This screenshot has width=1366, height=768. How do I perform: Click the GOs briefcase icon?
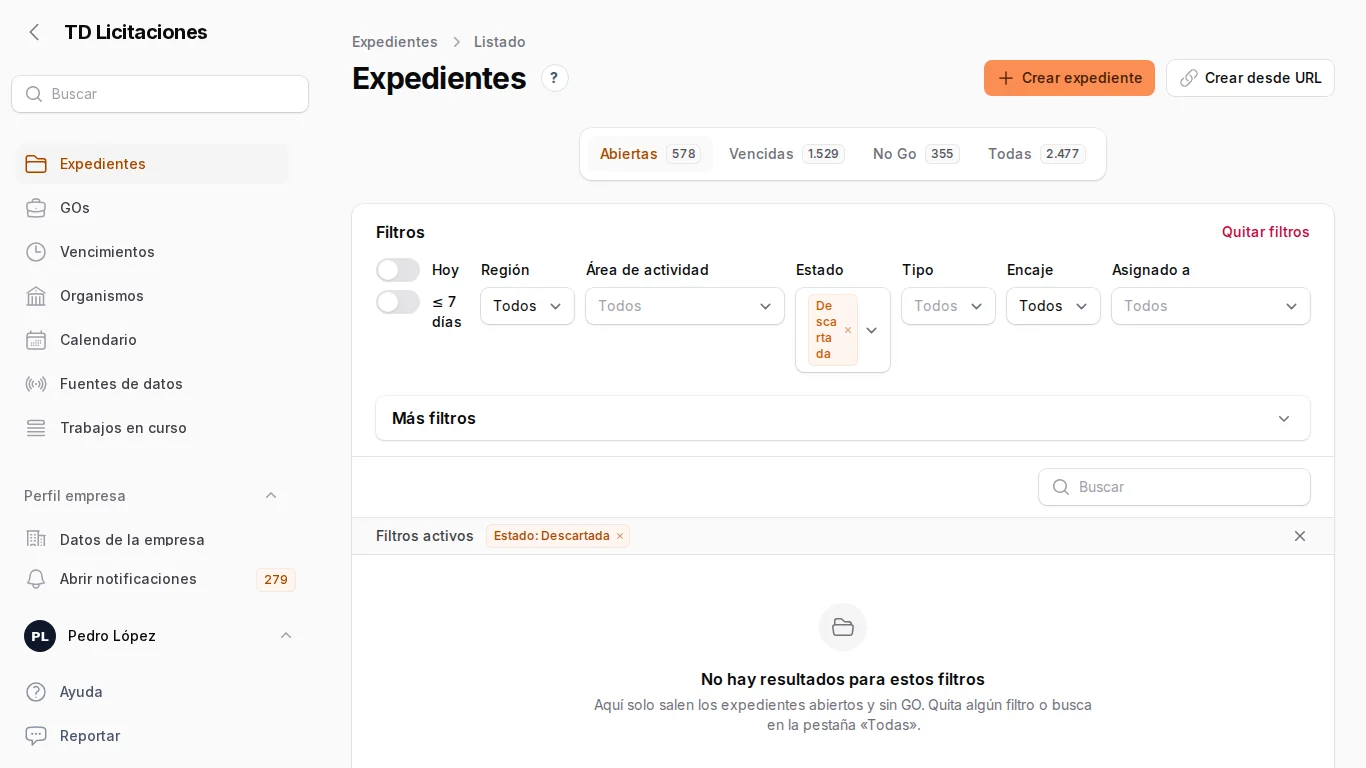[x=36, y=208]
